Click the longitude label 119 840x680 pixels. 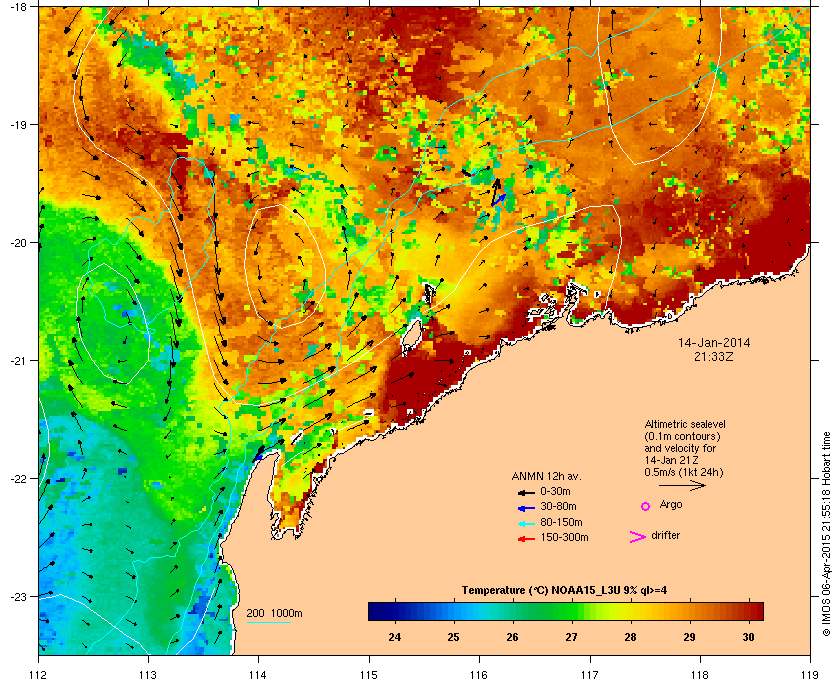click(810, 674)
